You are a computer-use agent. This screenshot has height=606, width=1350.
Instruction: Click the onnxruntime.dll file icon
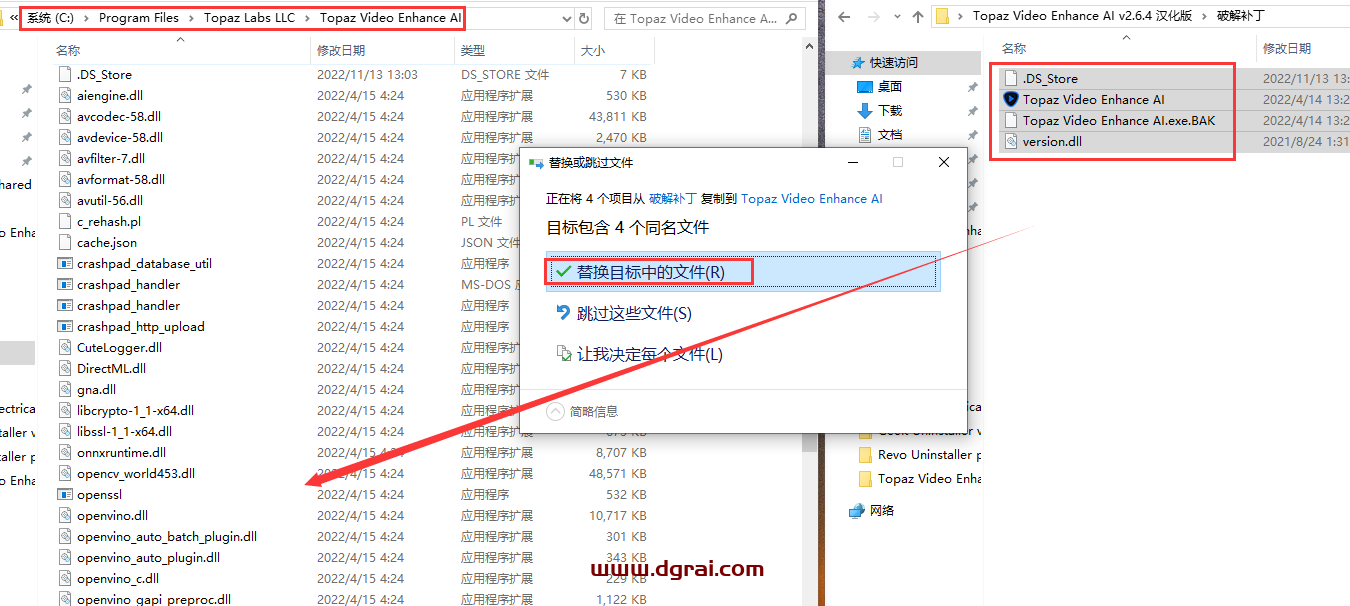point(65,453)
